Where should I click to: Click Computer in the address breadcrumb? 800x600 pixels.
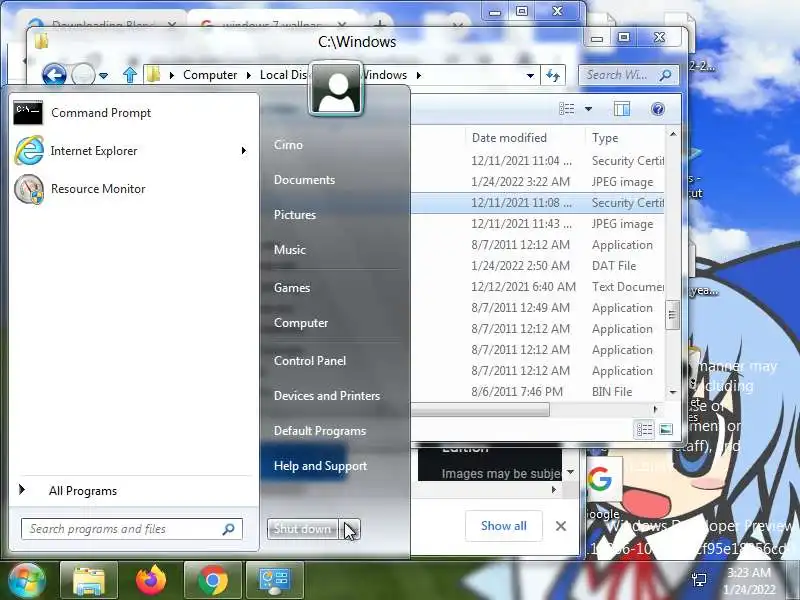click(210, 75)
